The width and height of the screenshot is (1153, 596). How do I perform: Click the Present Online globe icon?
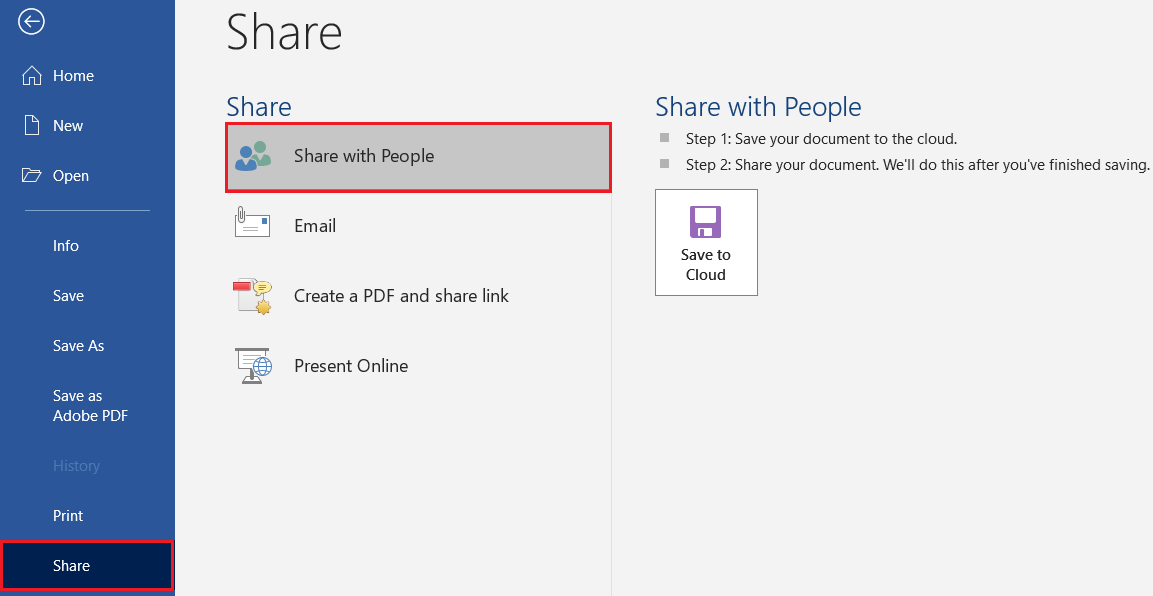click(254, 365)
